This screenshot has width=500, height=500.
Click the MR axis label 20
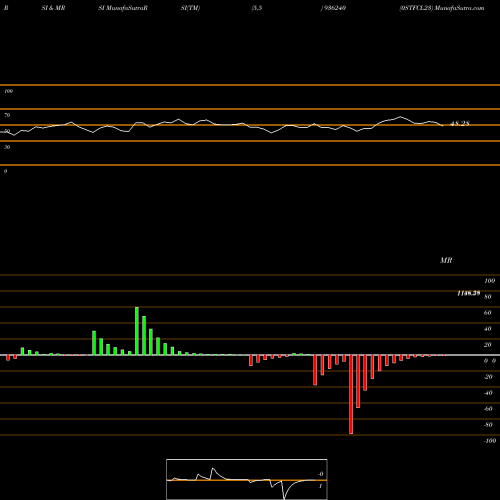[487, 345]
